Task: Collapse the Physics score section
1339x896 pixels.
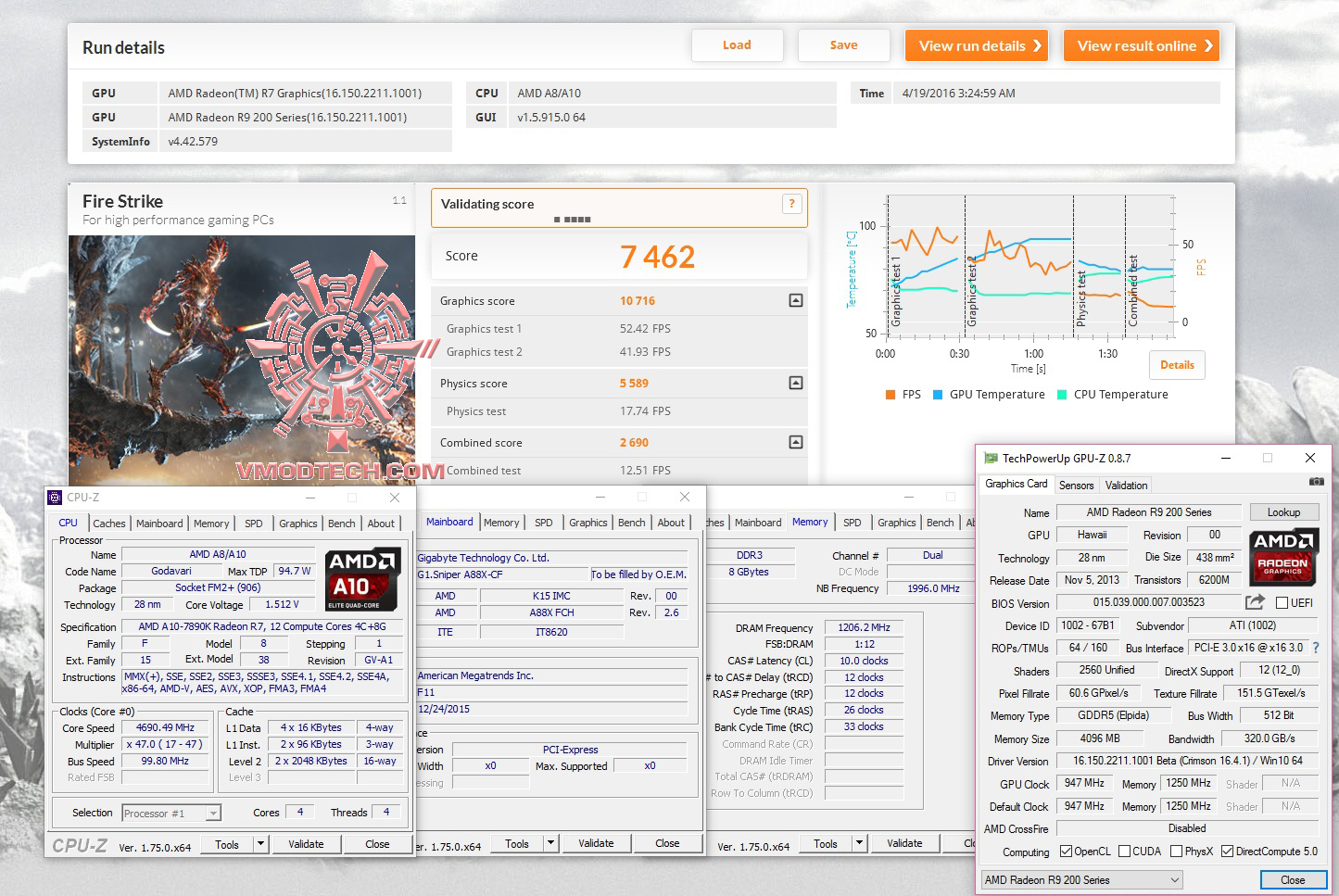Action: tap(795, 383)
